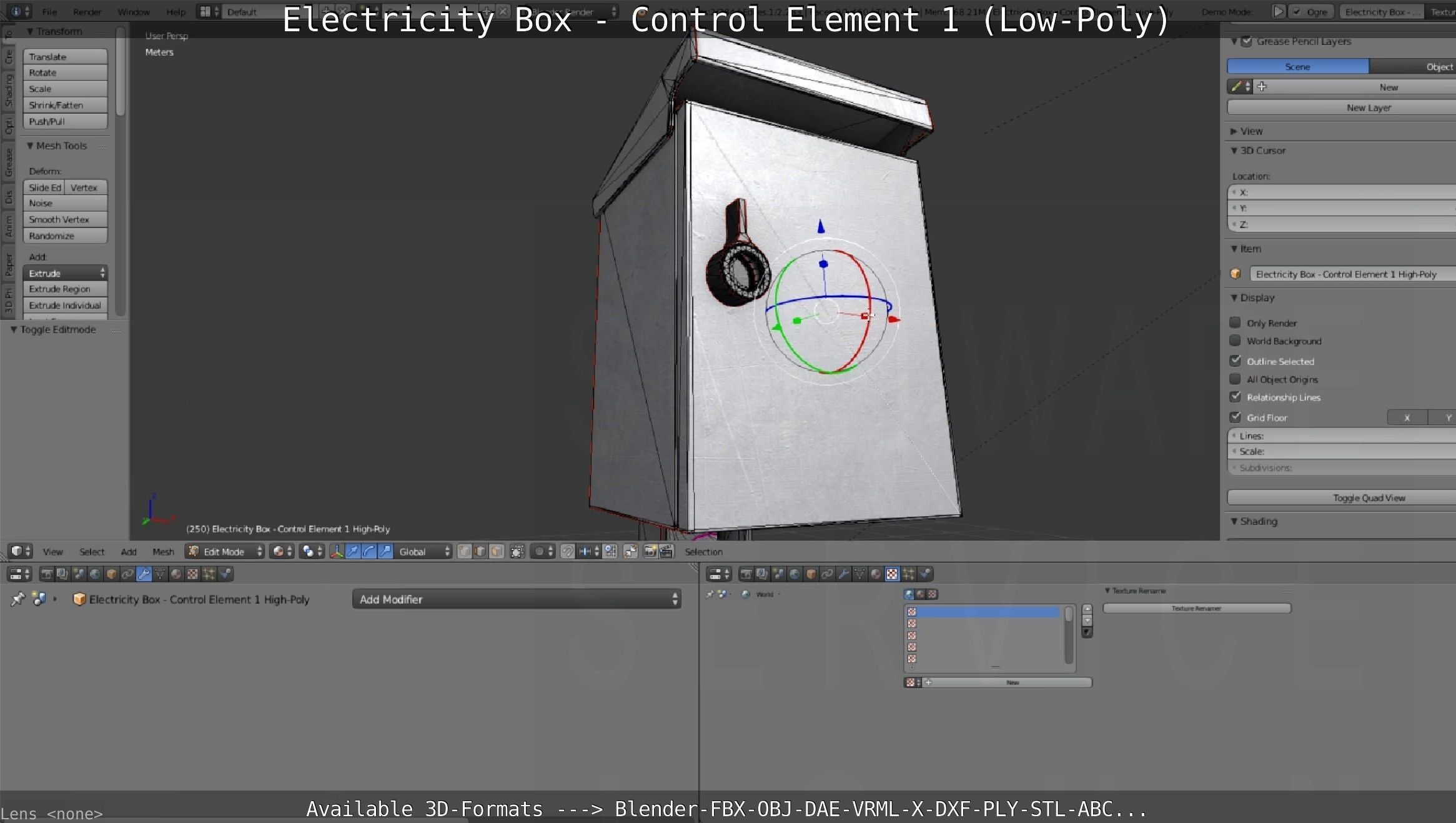This screenshot has height=823, width=1456.
Task: Switch to edge select mode
Action: point(480,551)
